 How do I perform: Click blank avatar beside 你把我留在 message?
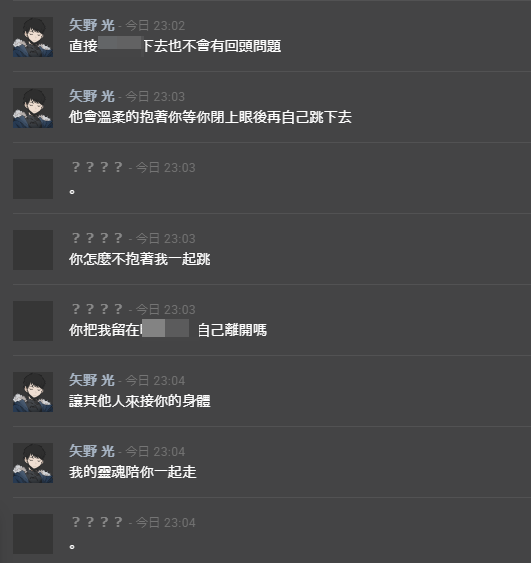33,321
